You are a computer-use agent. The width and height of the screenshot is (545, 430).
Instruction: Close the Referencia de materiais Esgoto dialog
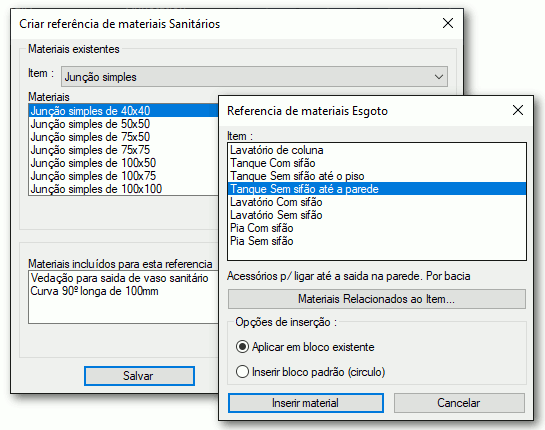coord(518,111)
